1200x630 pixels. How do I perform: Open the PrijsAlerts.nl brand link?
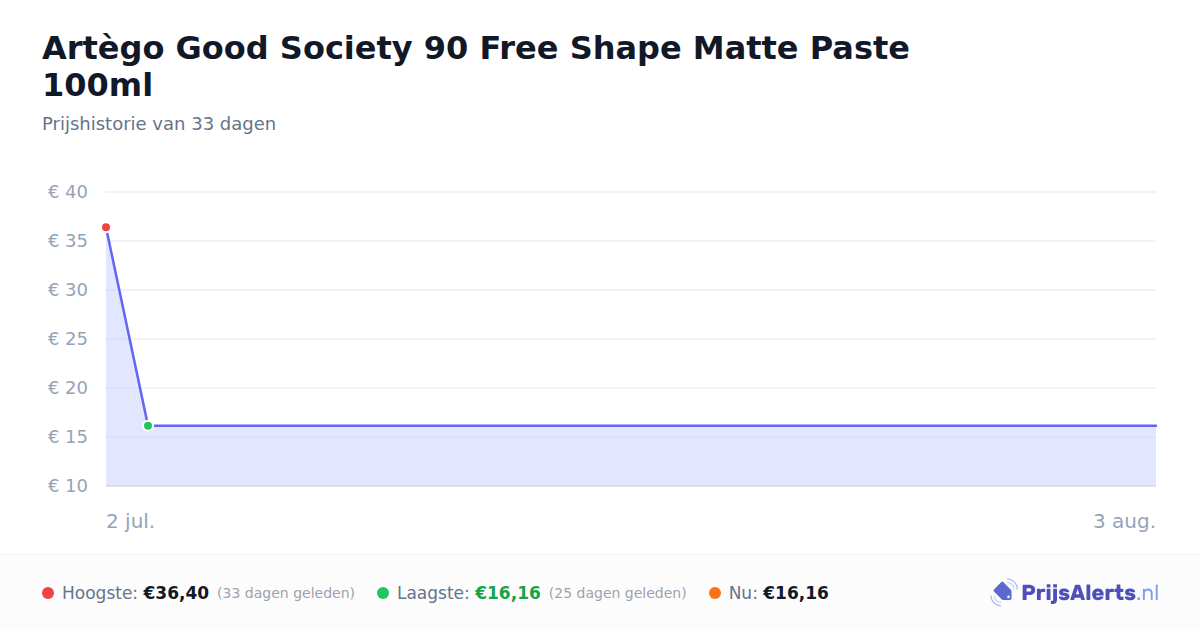(x=1075, y=593)
